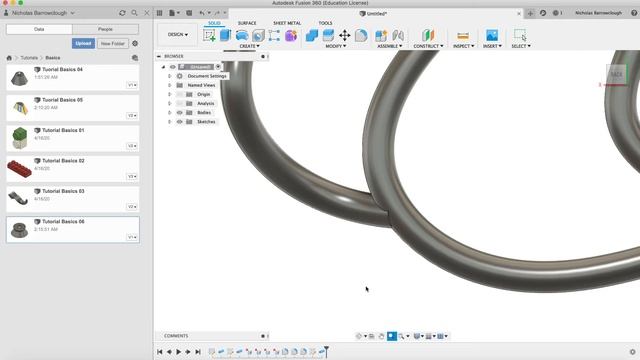Open the Create dropdown menu
The image size is (640, 360).
[249, 46]
